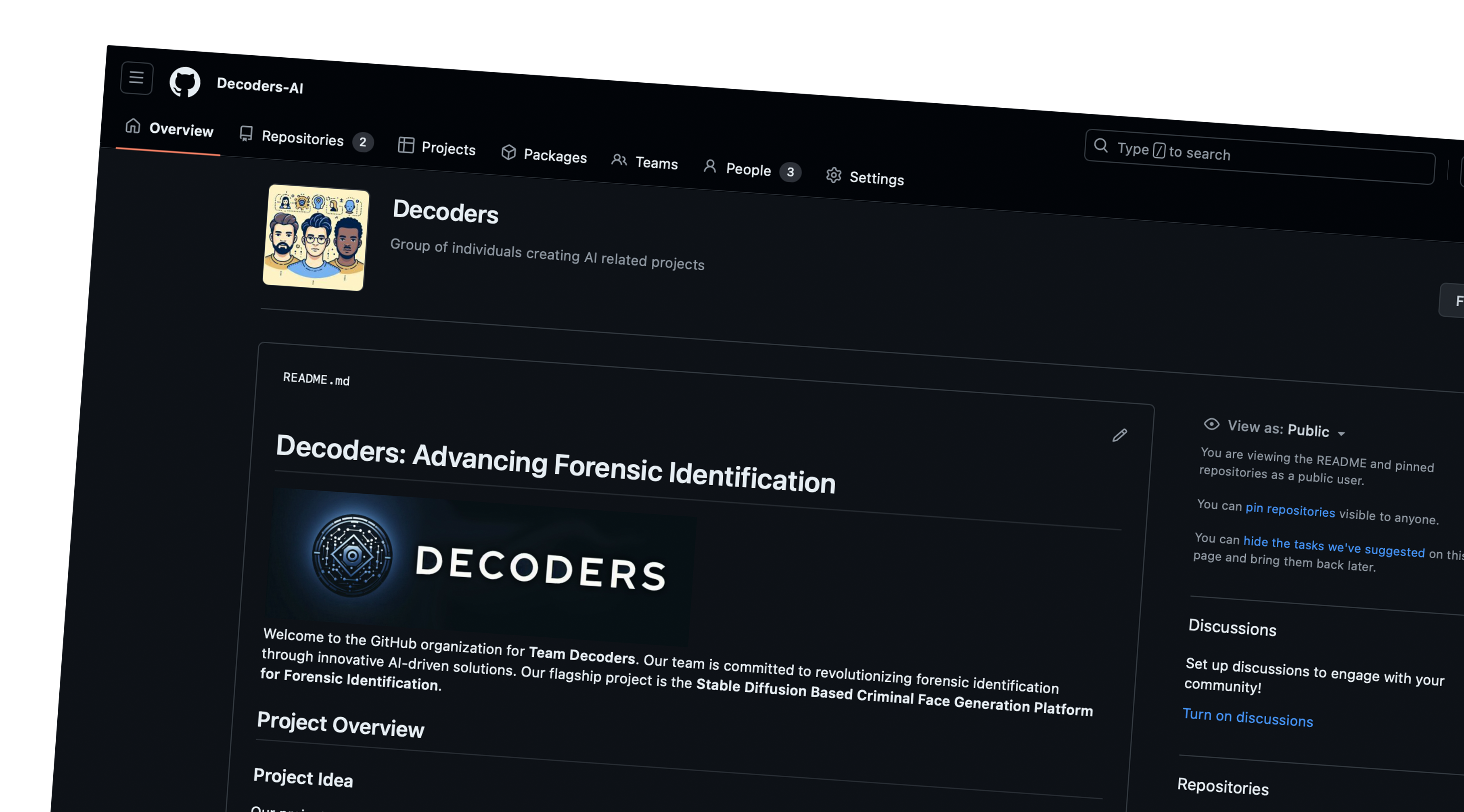
Task: Open organization Settings tab
Action: [865, 177]
